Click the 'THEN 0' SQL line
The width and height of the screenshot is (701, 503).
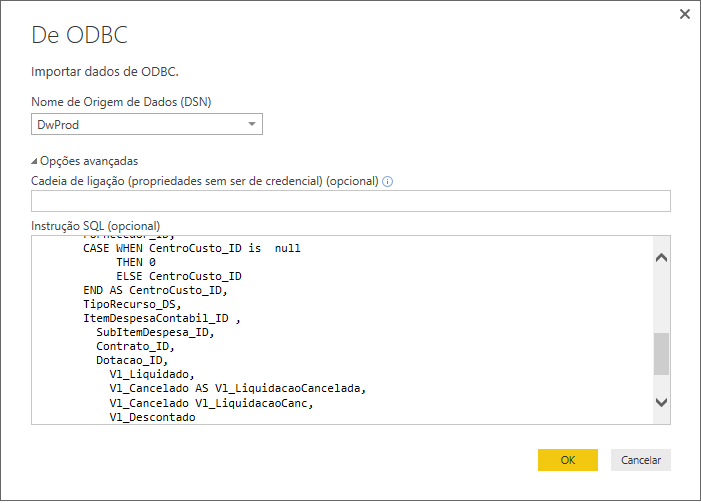136,262
